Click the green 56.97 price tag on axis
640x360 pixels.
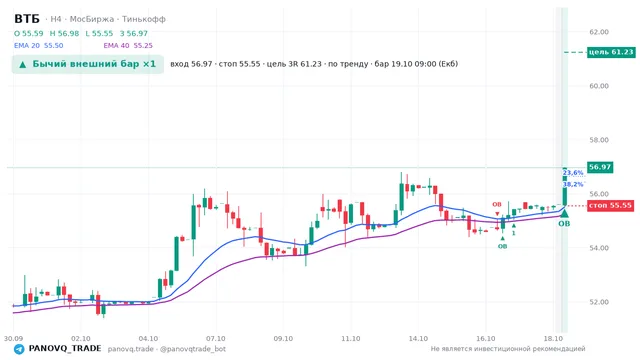point(600,167)
